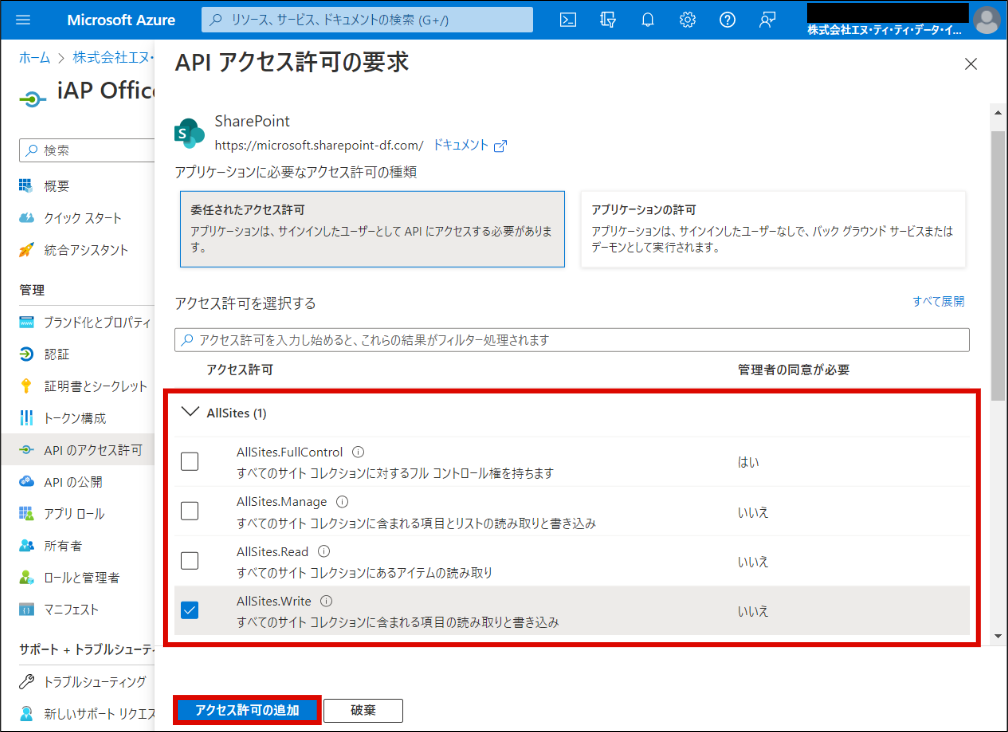Enable the AllSites.FullControl checkbox

click(x=190, y=462)
